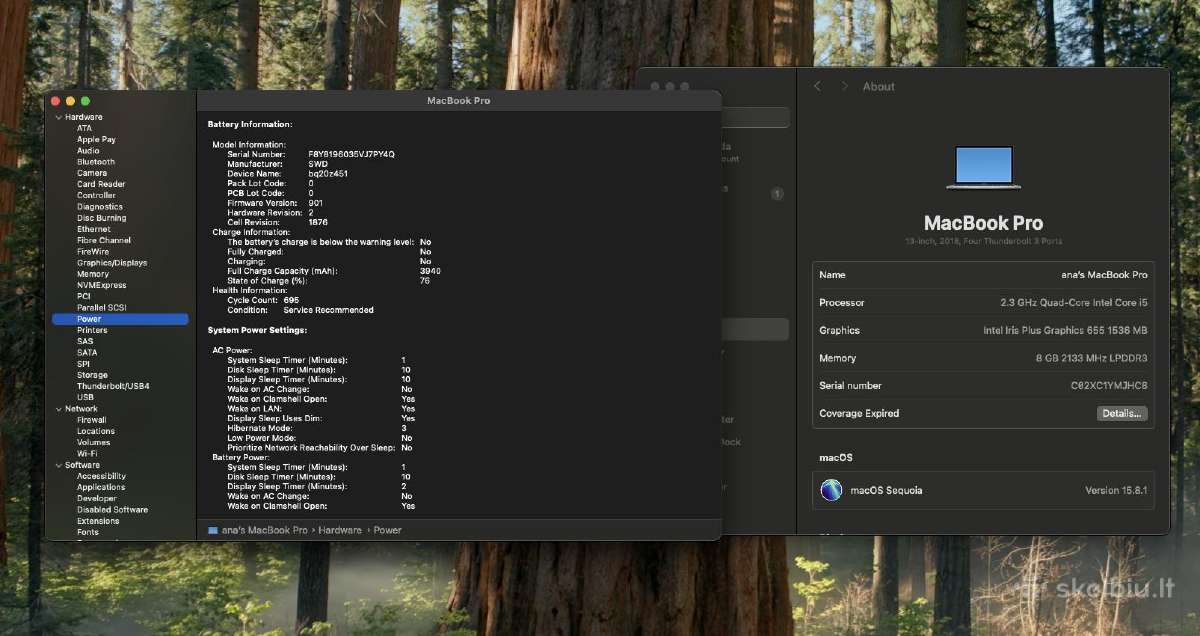
Task: Go back in the About window
Action: pos(817,86)
